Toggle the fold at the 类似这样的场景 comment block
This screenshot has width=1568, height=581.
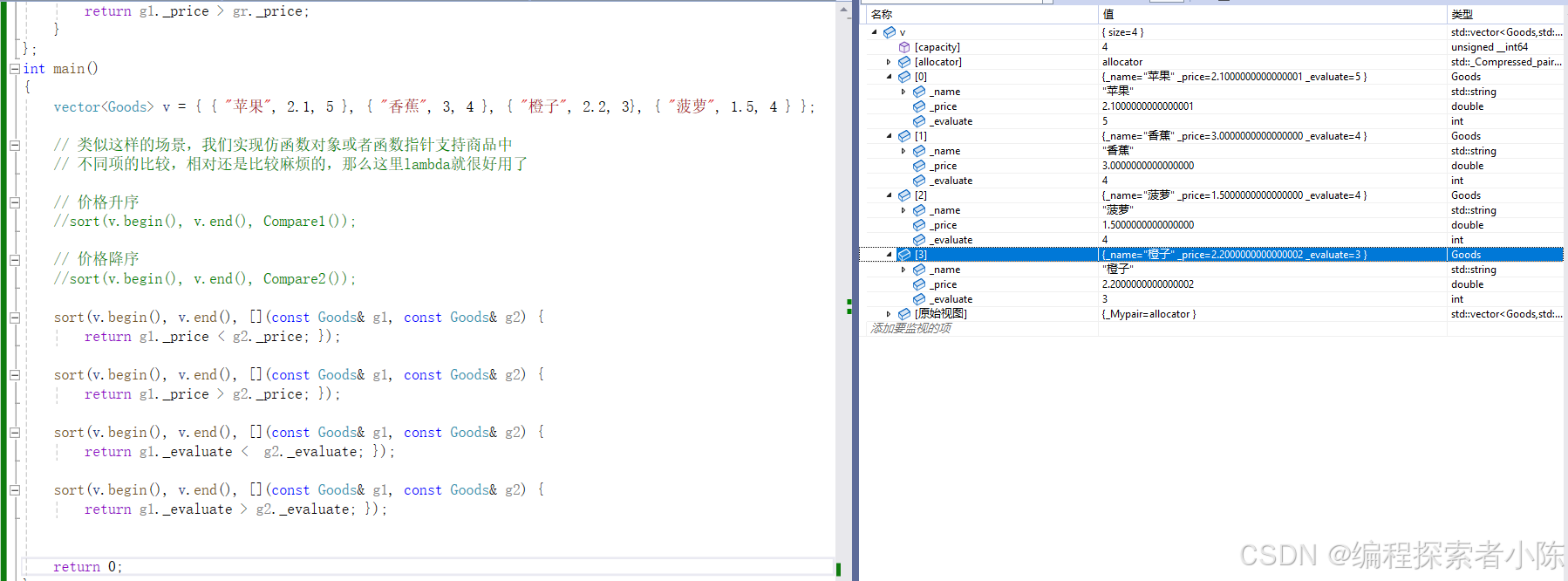[15, 145]
